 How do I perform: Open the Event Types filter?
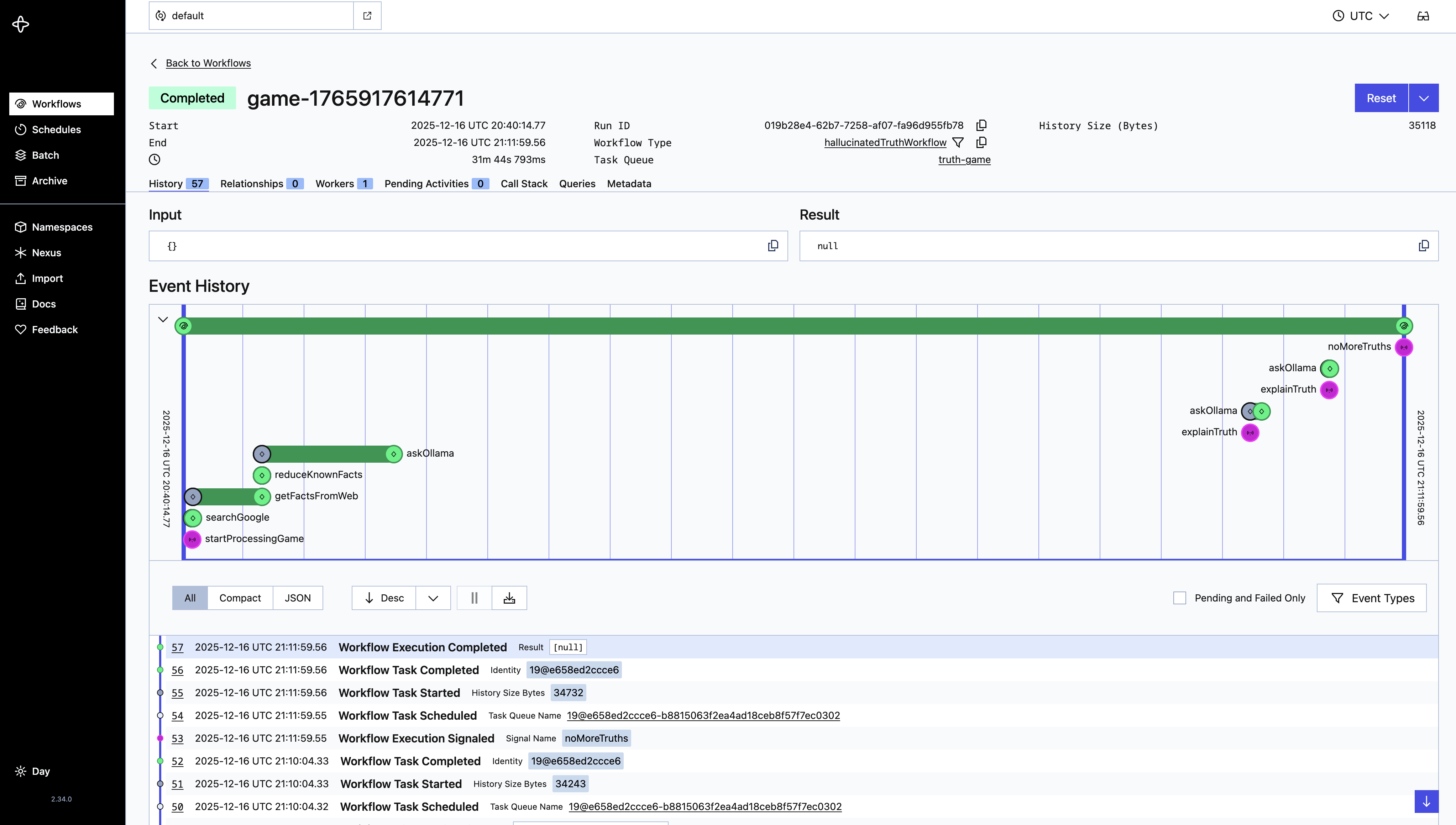[x=1372, y=598]
